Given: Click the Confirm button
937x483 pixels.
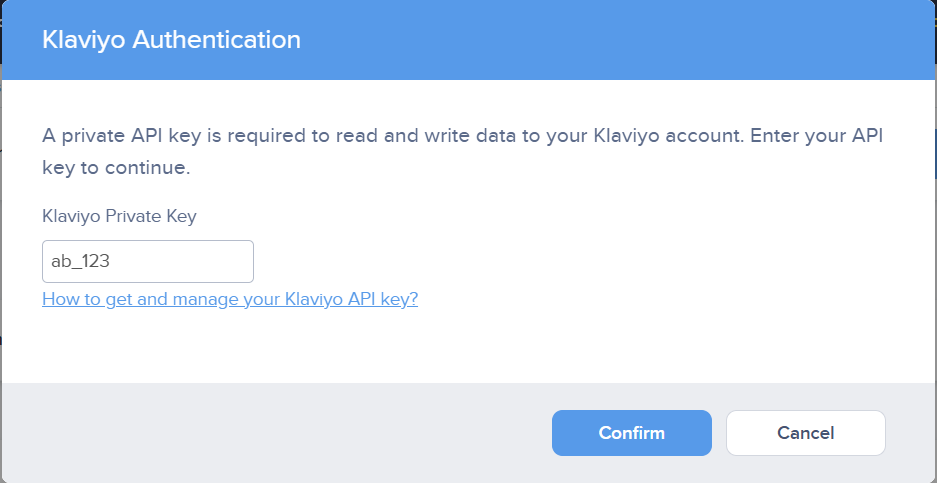Looking at the screenshot, I should 631,433.
